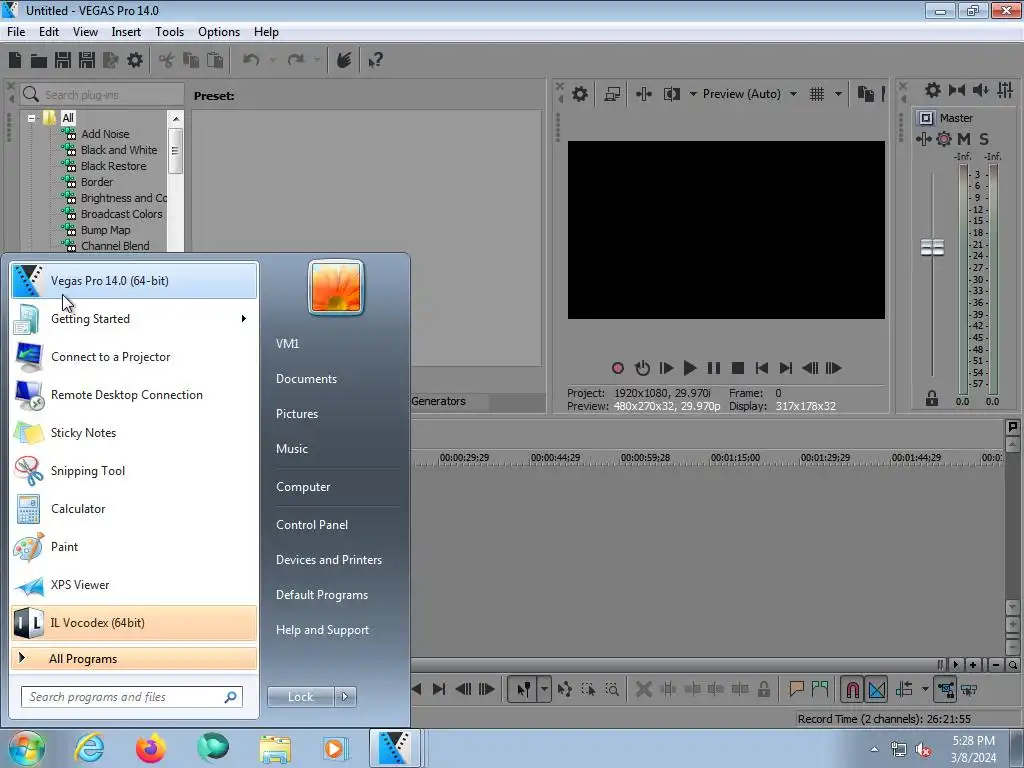Open the File menu
The image size is (1024, 768).
[16, 32]
